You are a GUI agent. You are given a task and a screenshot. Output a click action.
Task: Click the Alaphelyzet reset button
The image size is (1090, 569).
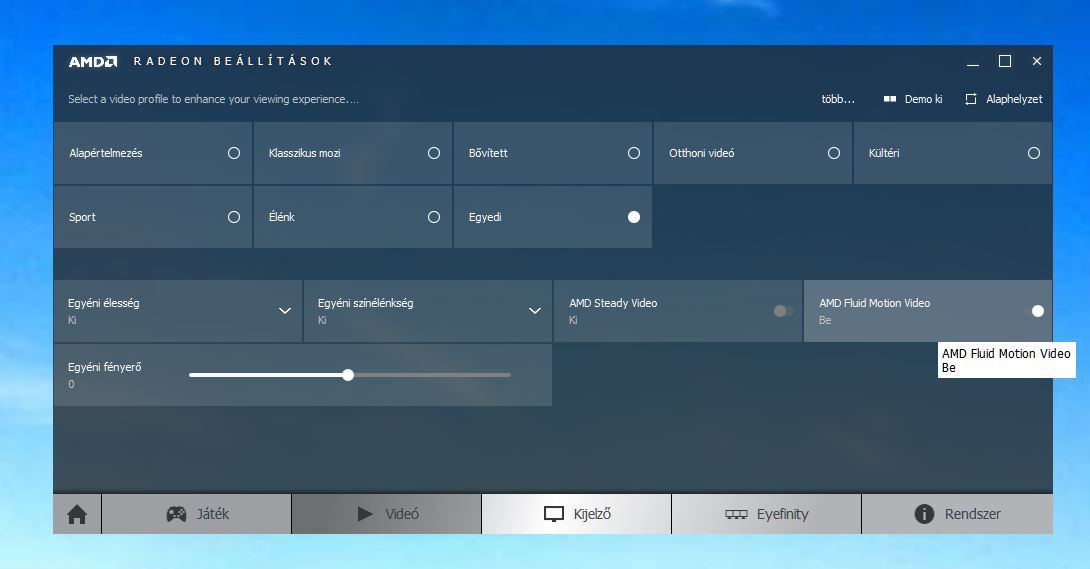1004,99
